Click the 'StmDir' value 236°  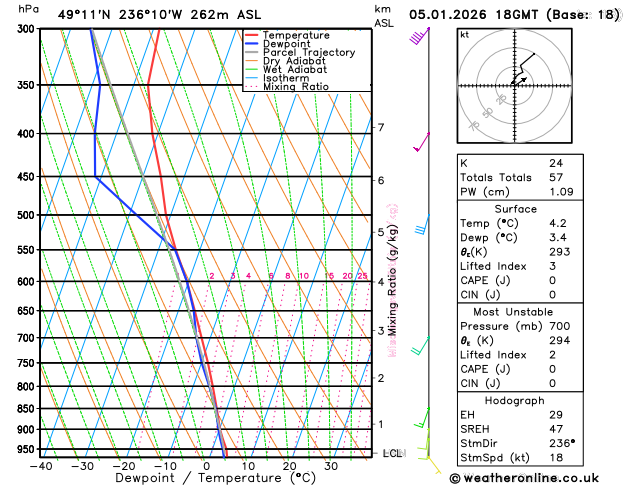tap(562, 443)
